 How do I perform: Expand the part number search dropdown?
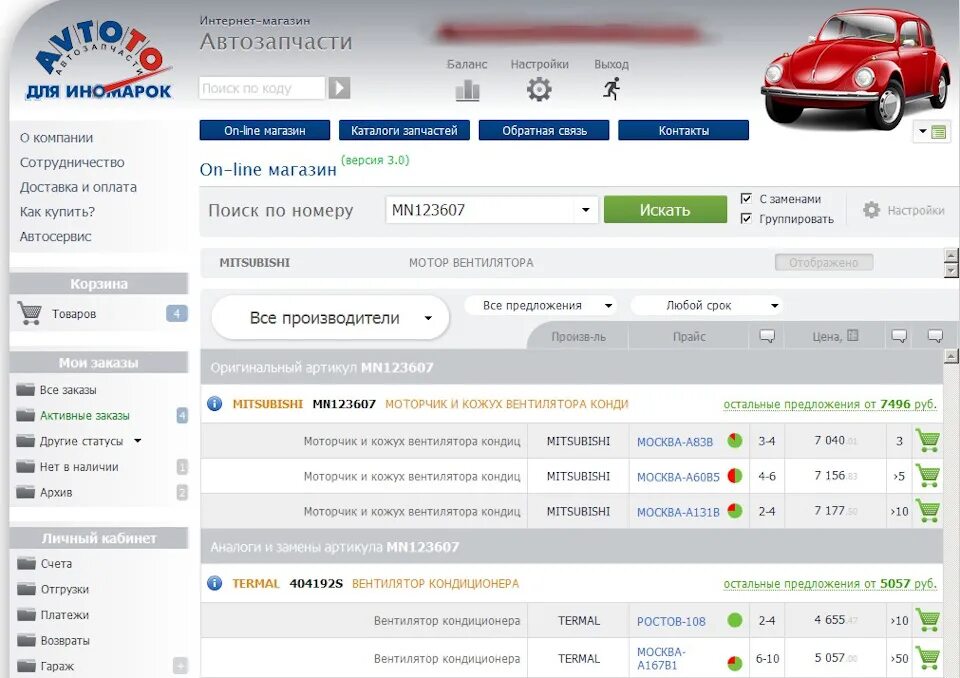click(585, 210)
